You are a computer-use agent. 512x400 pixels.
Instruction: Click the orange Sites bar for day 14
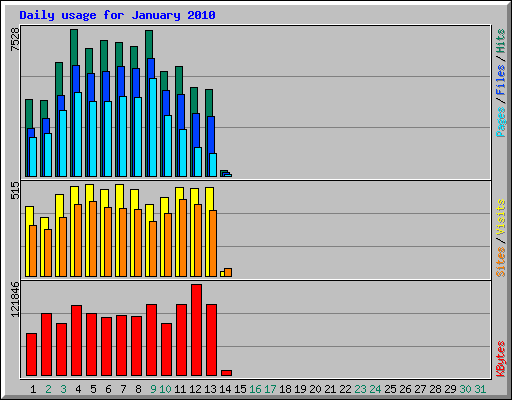[228, 272]
